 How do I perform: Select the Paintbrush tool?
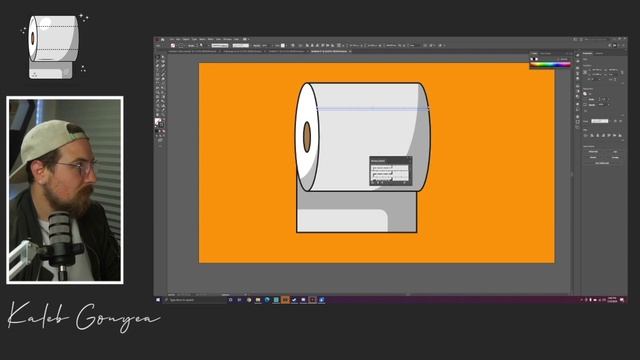163,75
